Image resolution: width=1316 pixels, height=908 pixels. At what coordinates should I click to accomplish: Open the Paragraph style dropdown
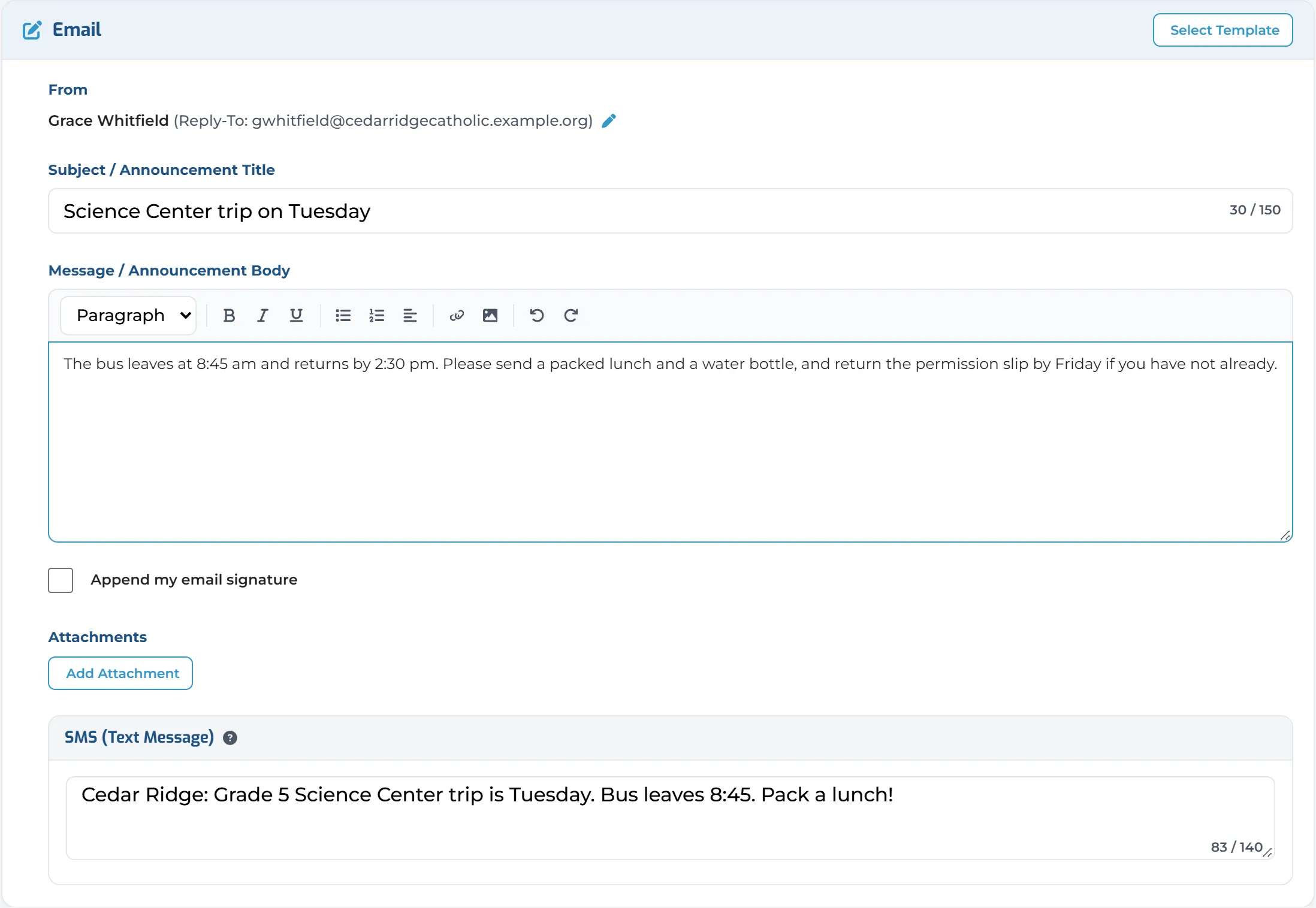coord(128,316)
